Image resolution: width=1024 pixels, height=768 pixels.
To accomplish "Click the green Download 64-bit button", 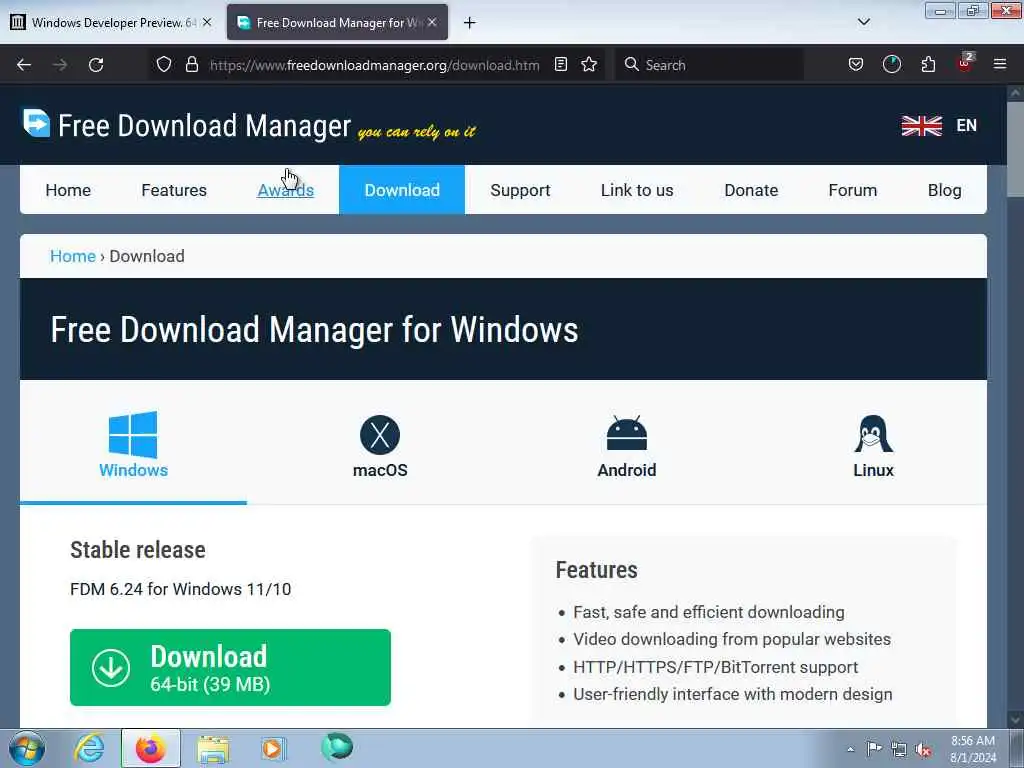I will [230, 667].
